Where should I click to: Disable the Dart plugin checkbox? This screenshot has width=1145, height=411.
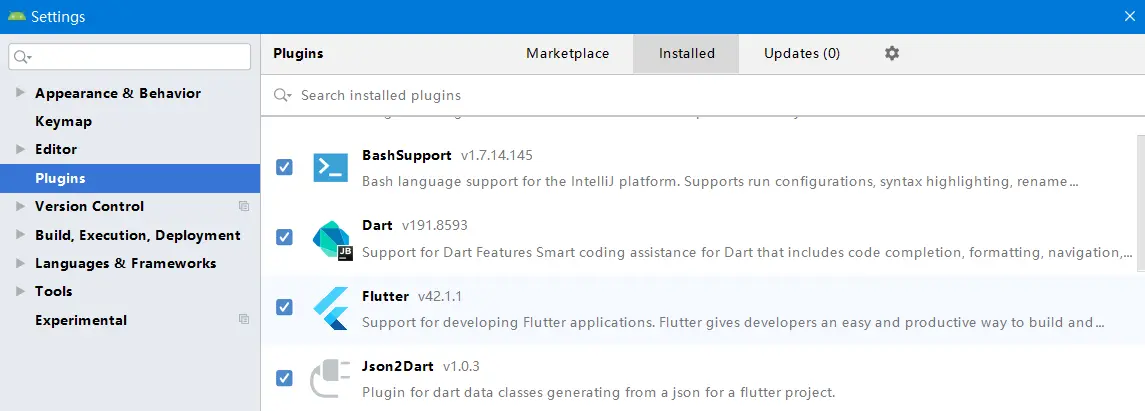(x=284, y=237)
